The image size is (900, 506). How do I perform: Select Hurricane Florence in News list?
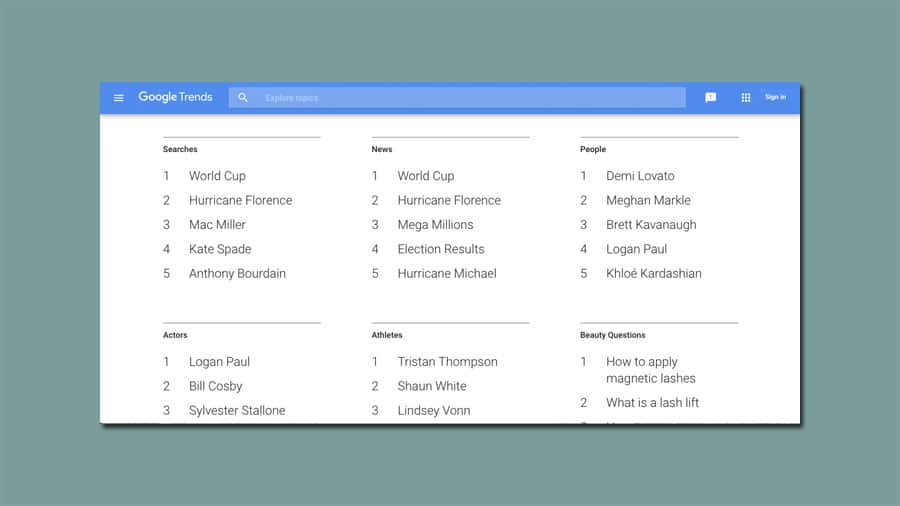449,200
